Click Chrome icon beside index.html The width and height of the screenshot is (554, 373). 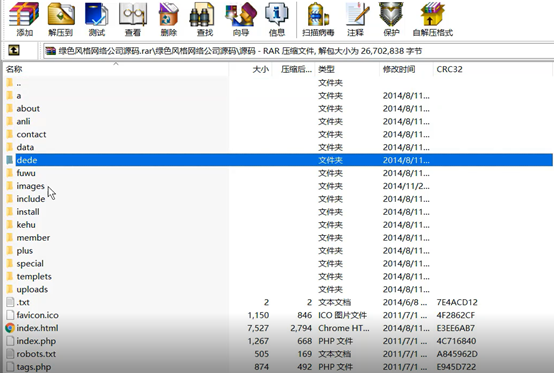tap(10, 328)
